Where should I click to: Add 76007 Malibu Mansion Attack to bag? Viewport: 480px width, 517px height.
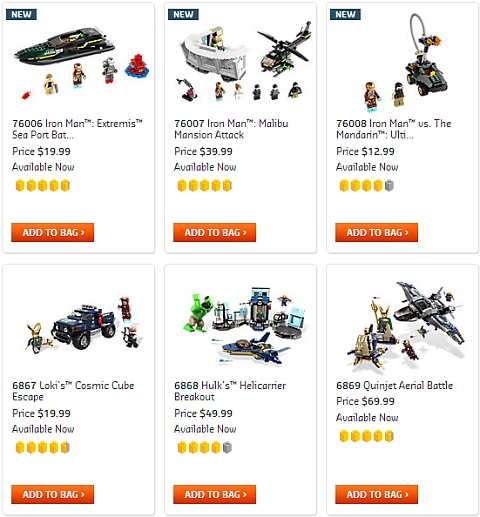(214, 232)
